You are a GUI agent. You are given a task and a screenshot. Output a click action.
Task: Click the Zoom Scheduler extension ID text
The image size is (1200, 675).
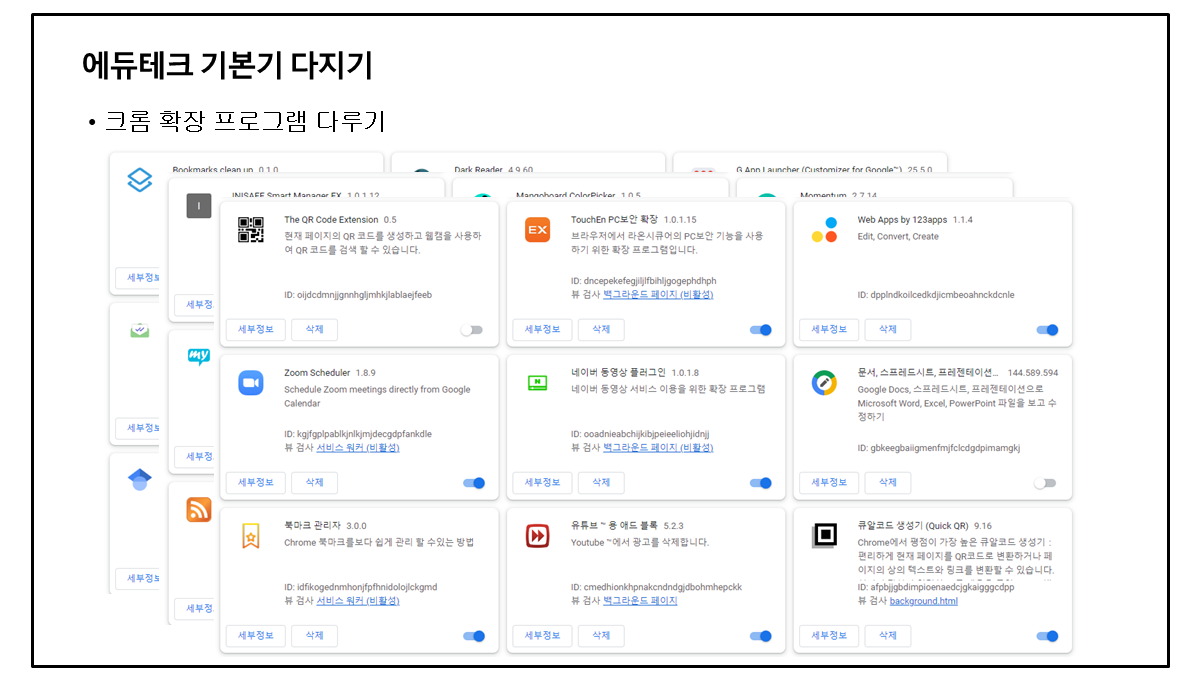358,434
